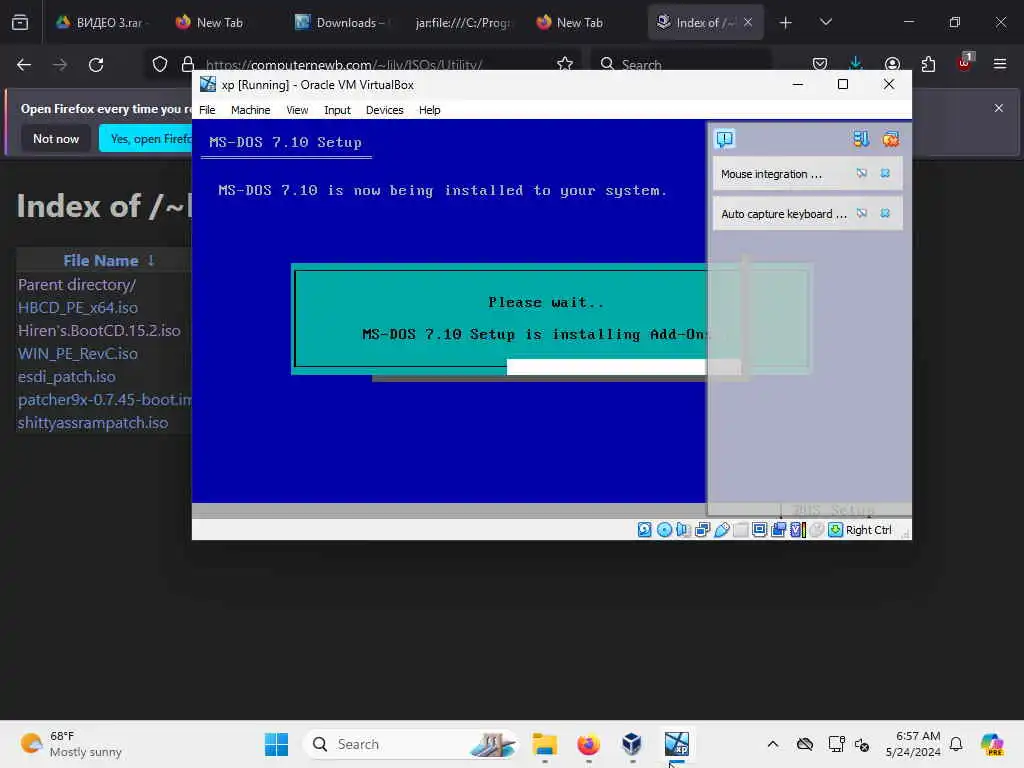Sort listing by File Name column header
Screen dimensions: 1024x768
click(101, 261)
